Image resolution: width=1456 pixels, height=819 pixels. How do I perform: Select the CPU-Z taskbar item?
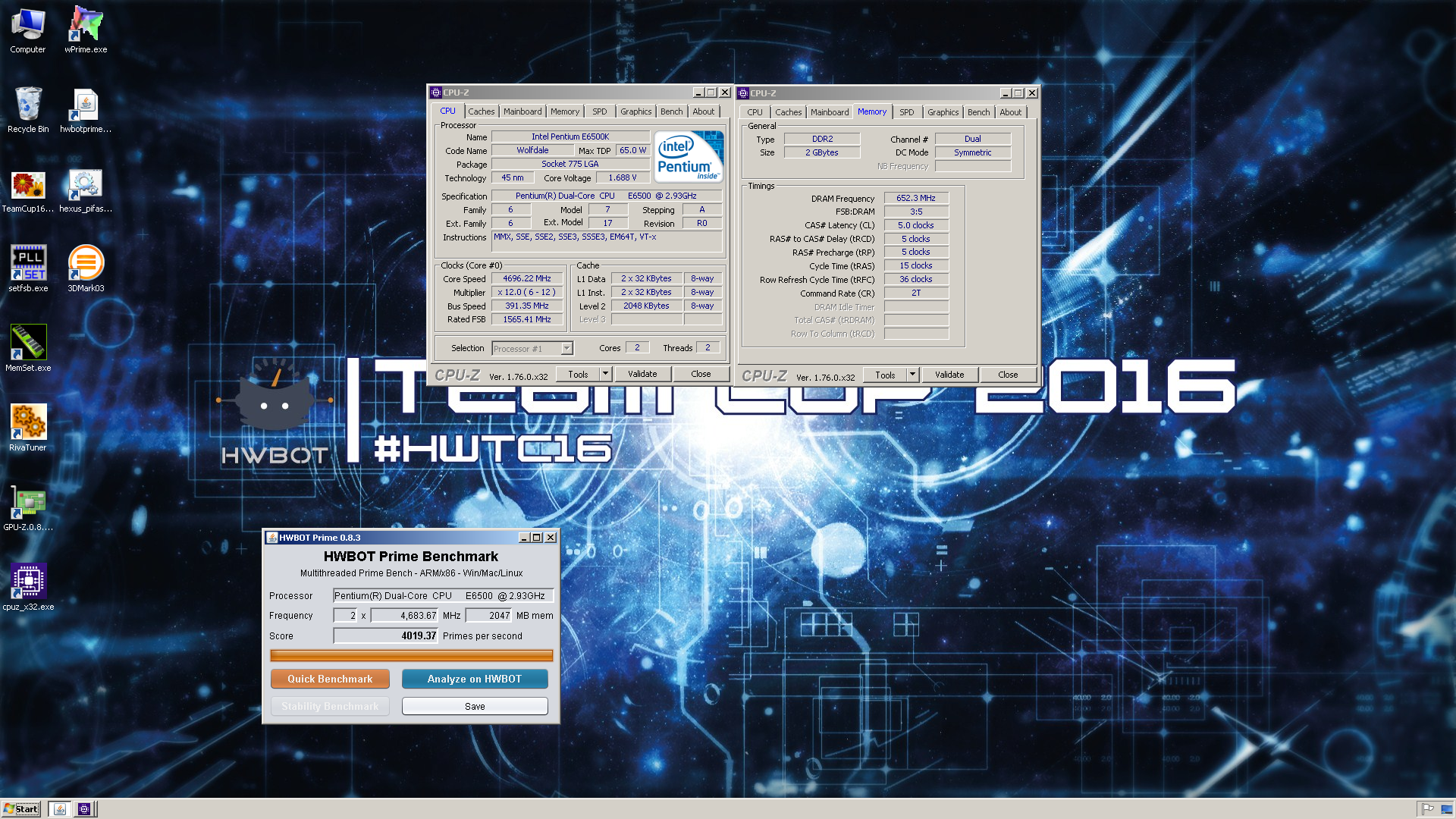click(x=84, y=809)
